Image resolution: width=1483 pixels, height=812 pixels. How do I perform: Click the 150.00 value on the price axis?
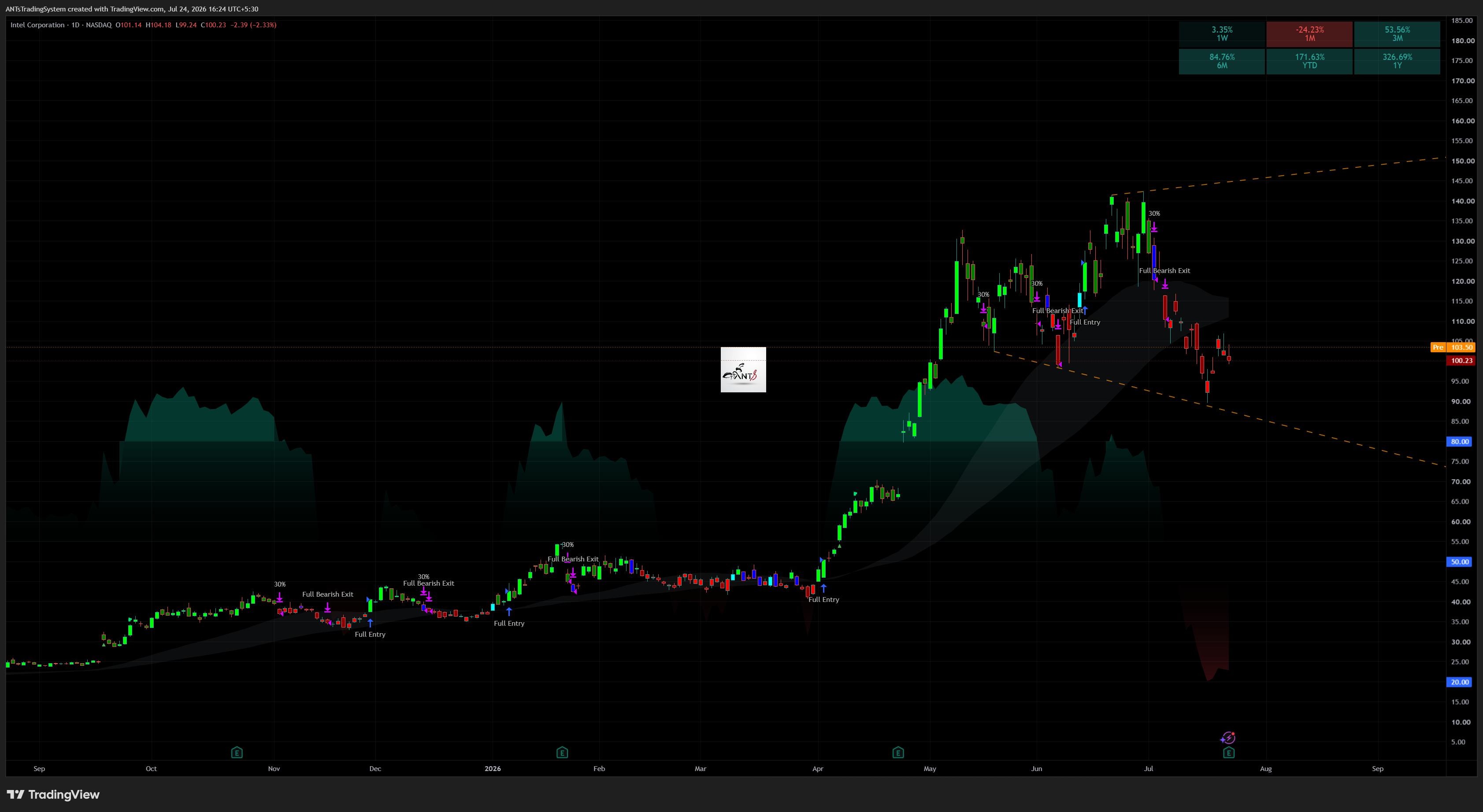click(x=1462, y=161)
